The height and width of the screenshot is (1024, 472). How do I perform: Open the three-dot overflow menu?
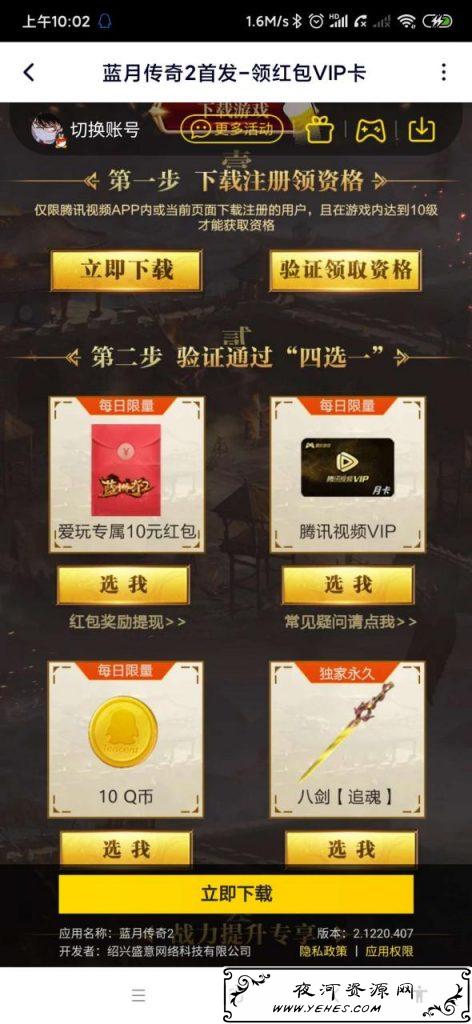444,72
